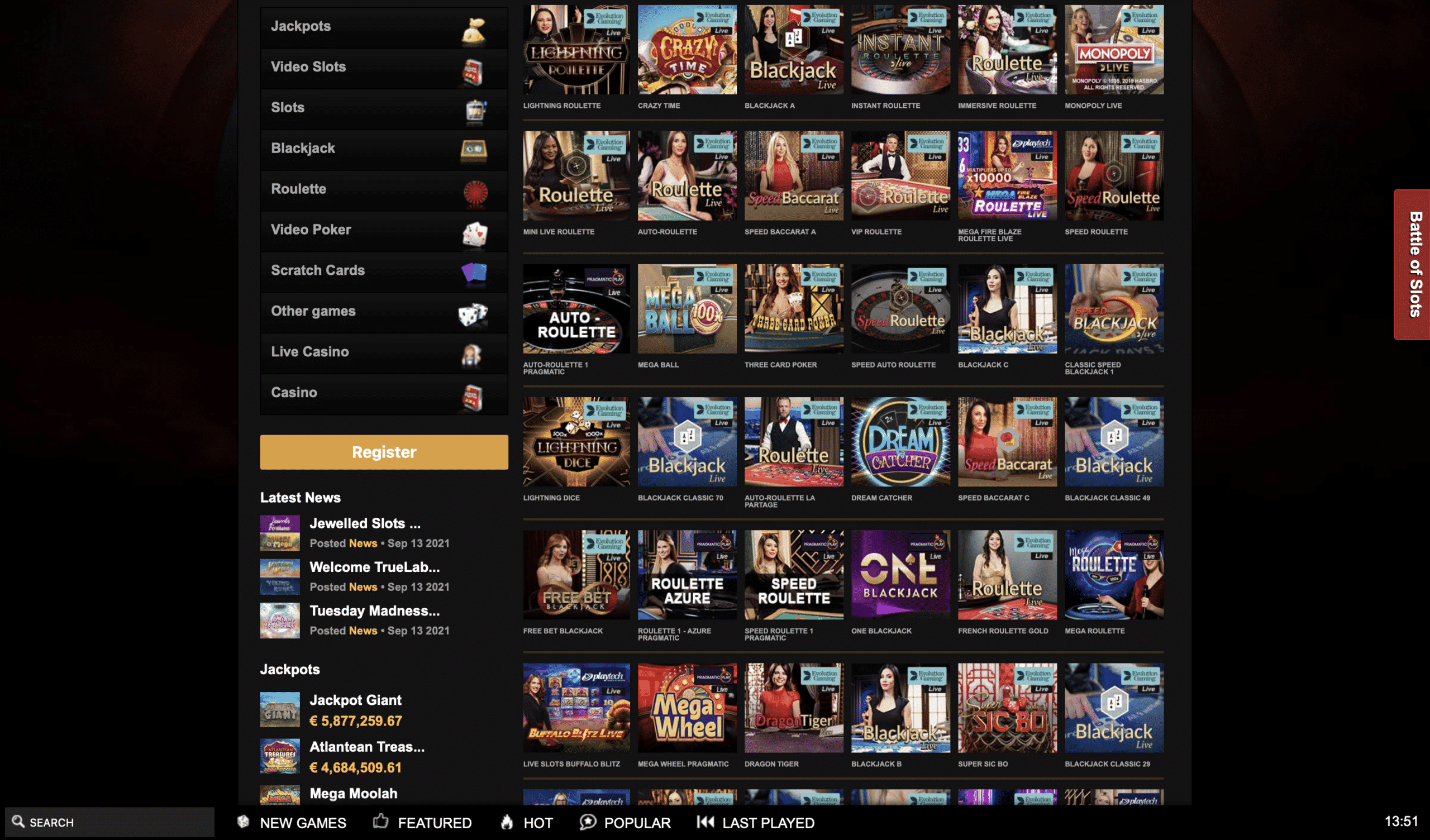The image size is (1430, 840).
Task: Click the Popular speech bubble icon
Action: [x=588, y=821]
